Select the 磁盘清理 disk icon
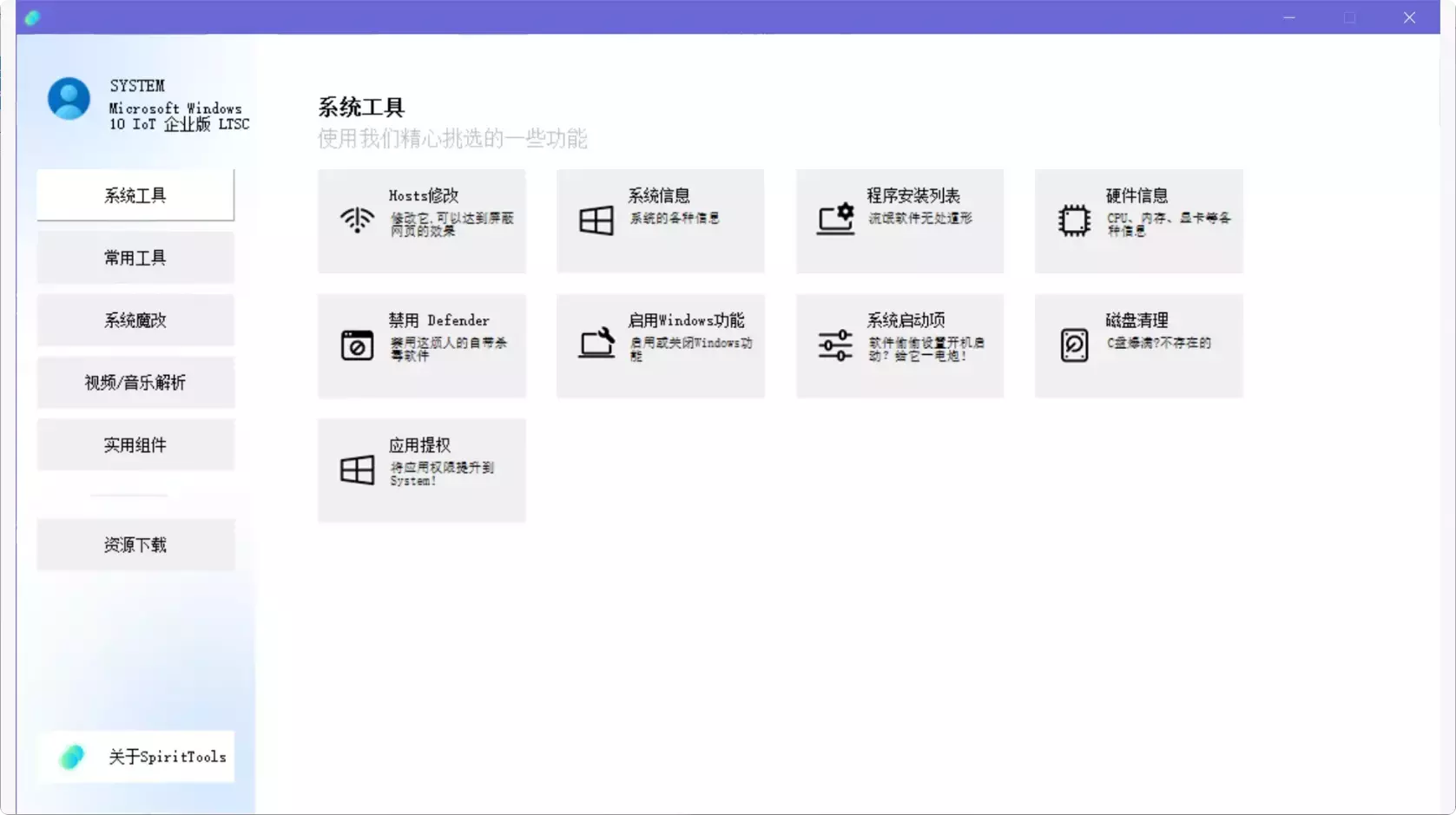Image resolution: width=1456 pixels, height=815 pixels. coord(1074,345)
